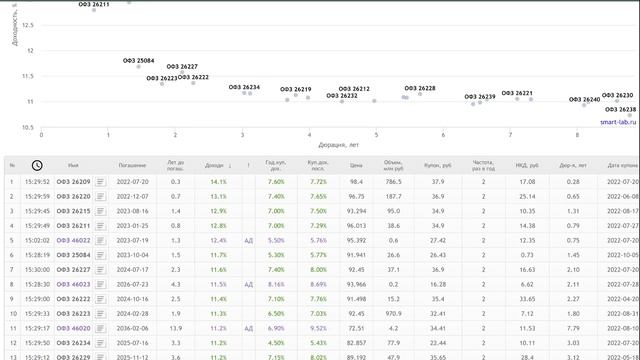Open document icon next to ОФЗ 46020
The height and width of the screenshot is (360, 640).
100,329
